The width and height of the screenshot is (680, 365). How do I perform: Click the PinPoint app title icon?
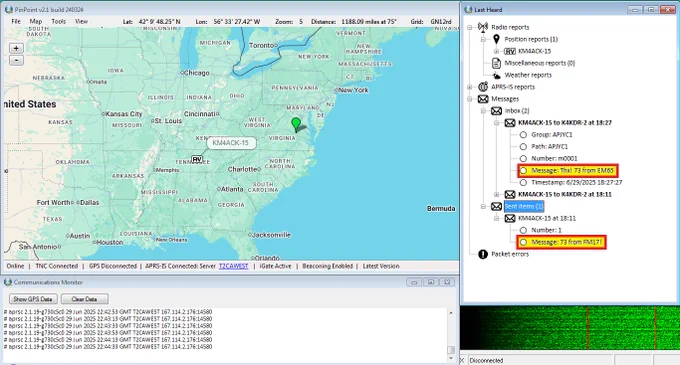(x=9, y=9)
